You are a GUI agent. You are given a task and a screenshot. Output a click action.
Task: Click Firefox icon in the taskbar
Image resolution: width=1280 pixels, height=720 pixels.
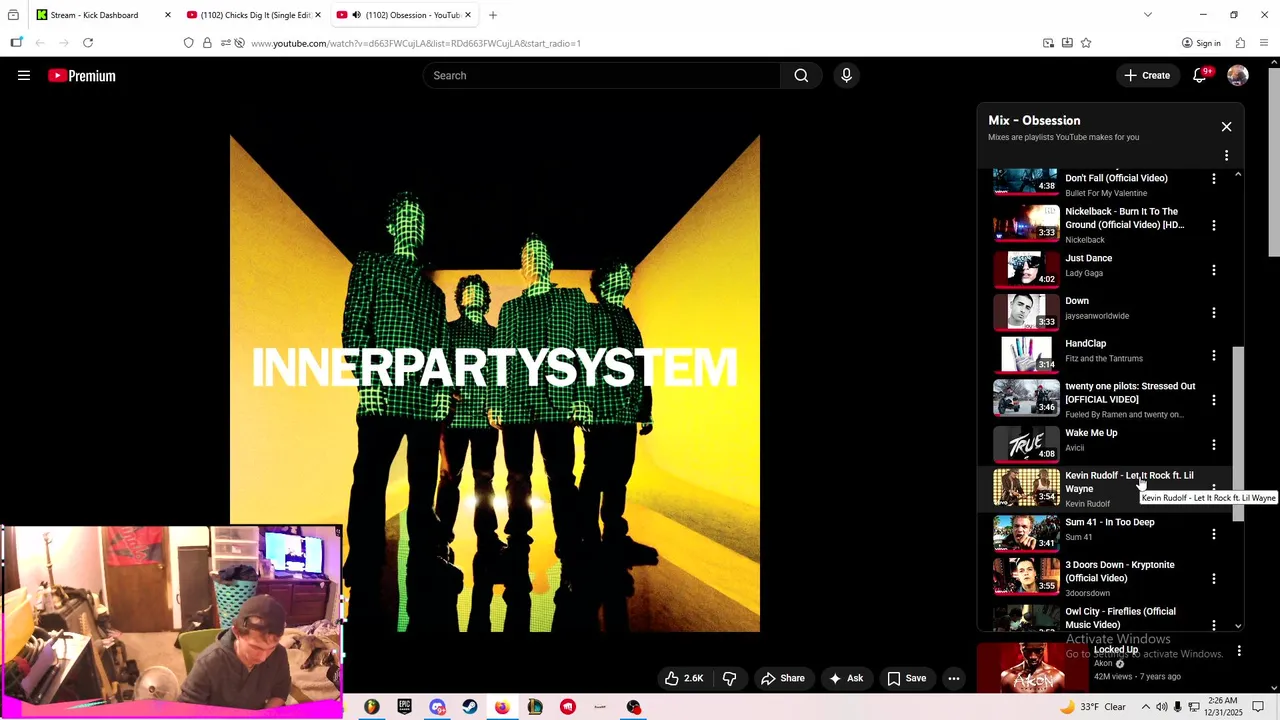tap(502, 707)
